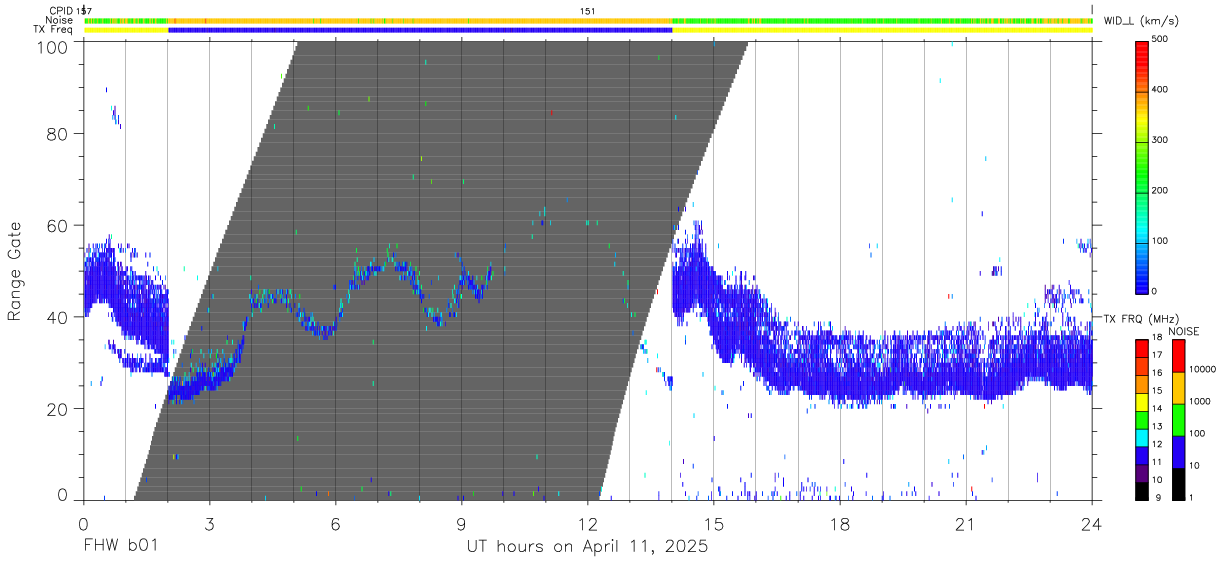Click the spectral width gradient colorbar
1228x567 pixels.
1142,166
